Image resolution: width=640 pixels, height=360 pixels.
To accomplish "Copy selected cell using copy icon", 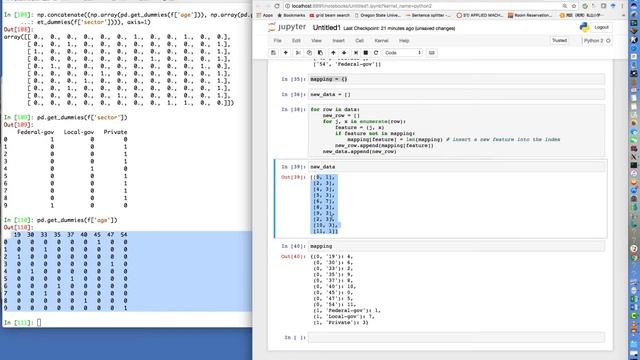I will (309, 53).
